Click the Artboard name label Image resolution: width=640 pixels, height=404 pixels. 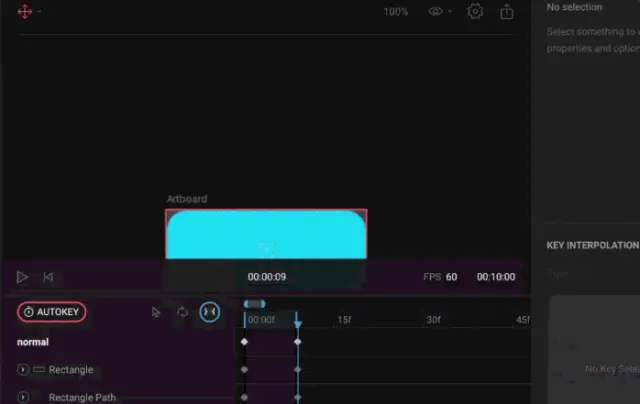point(187,199)
